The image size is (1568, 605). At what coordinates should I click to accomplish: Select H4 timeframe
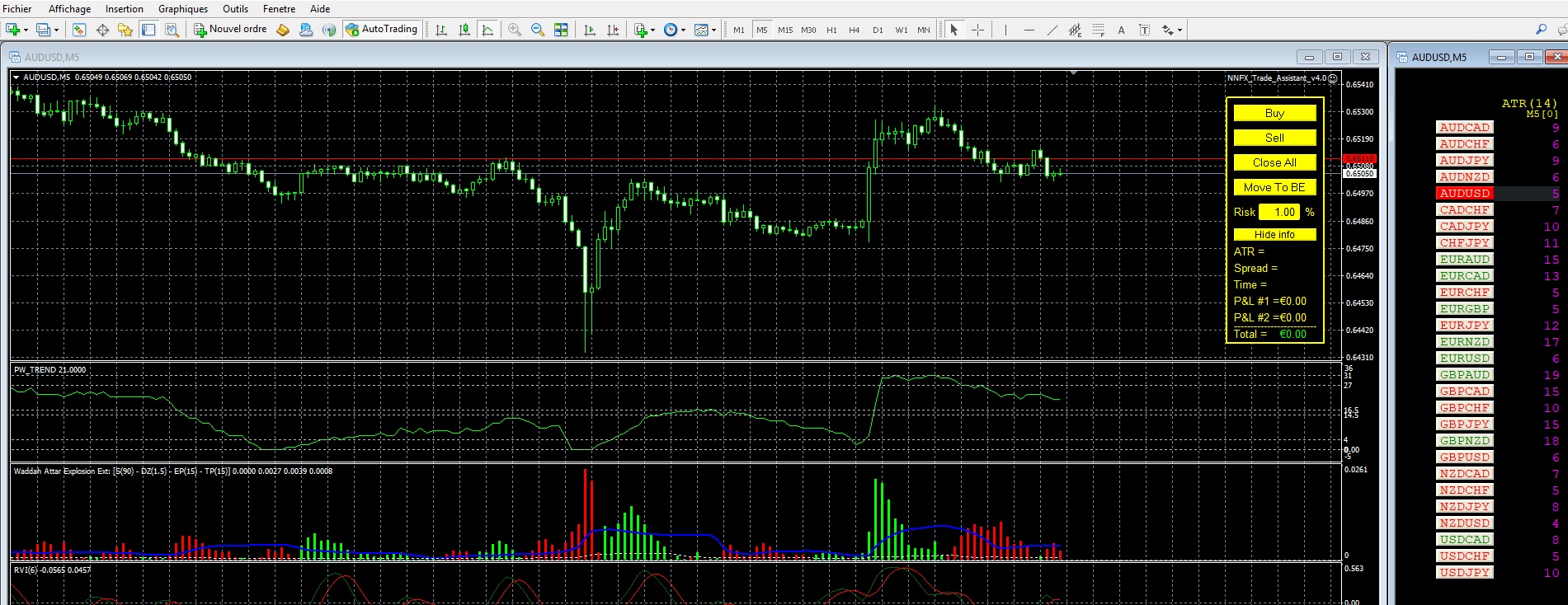[x=855, y=30]
